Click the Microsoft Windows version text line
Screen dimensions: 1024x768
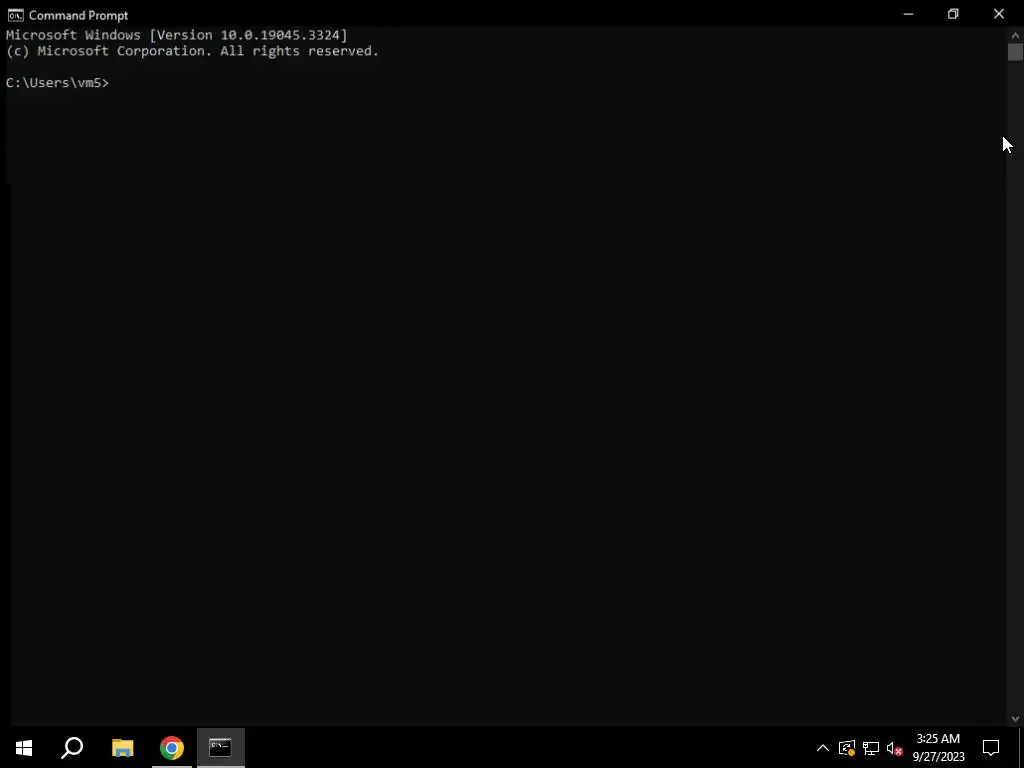coord(177,35)
